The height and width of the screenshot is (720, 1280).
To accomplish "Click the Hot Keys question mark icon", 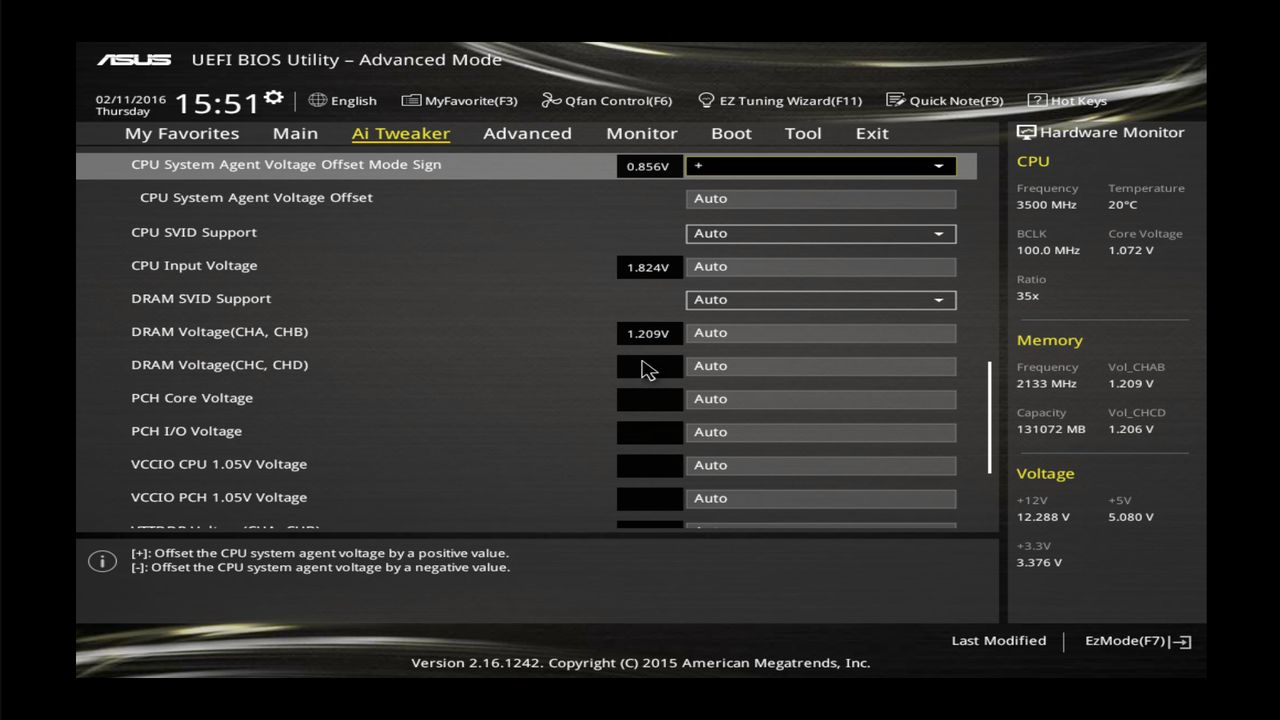I will [x=1037, y=100].
